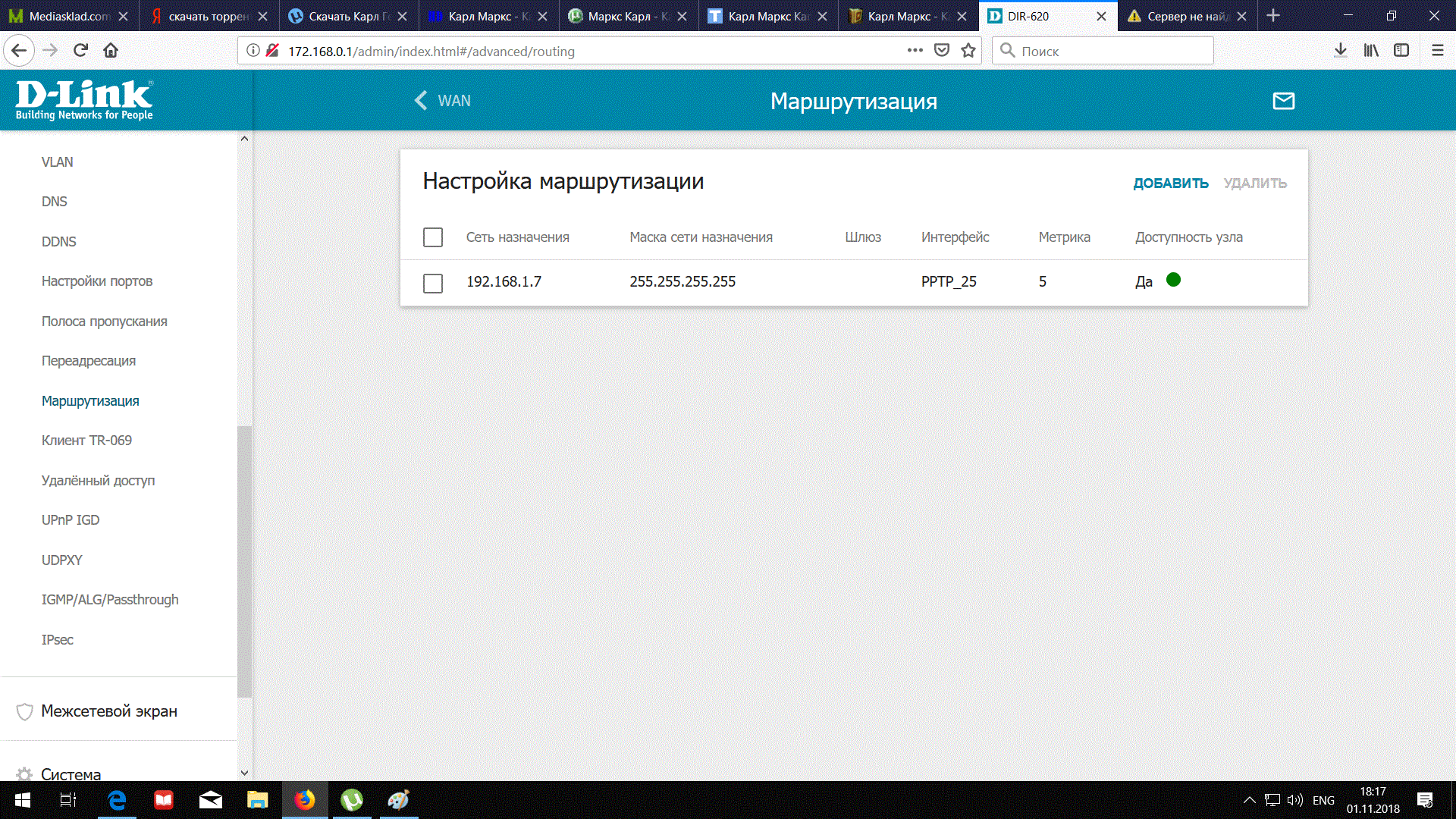
Task: Click the reload page icon
Action: (x=80, y=51)
